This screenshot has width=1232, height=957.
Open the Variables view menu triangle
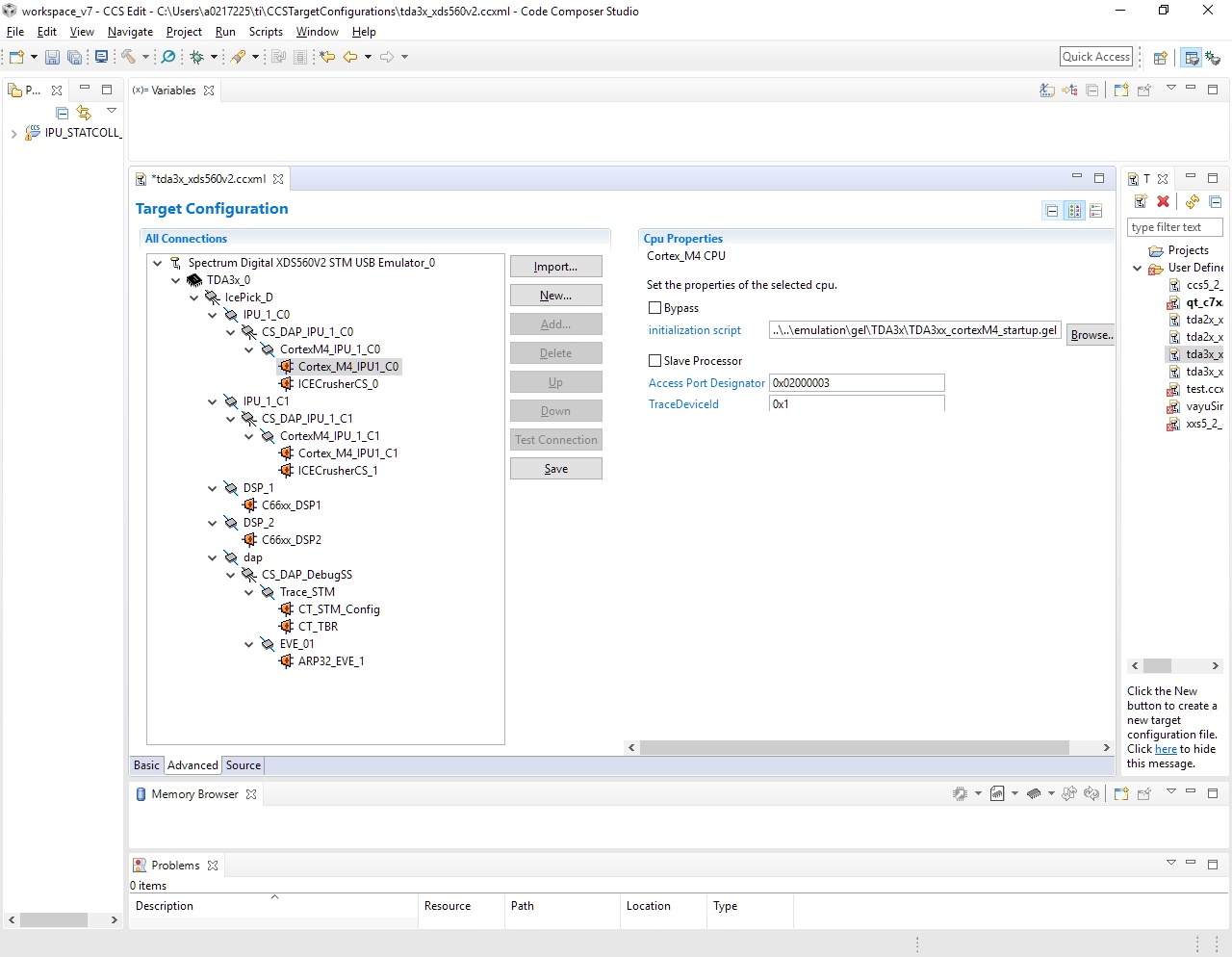coord(1171,89)
